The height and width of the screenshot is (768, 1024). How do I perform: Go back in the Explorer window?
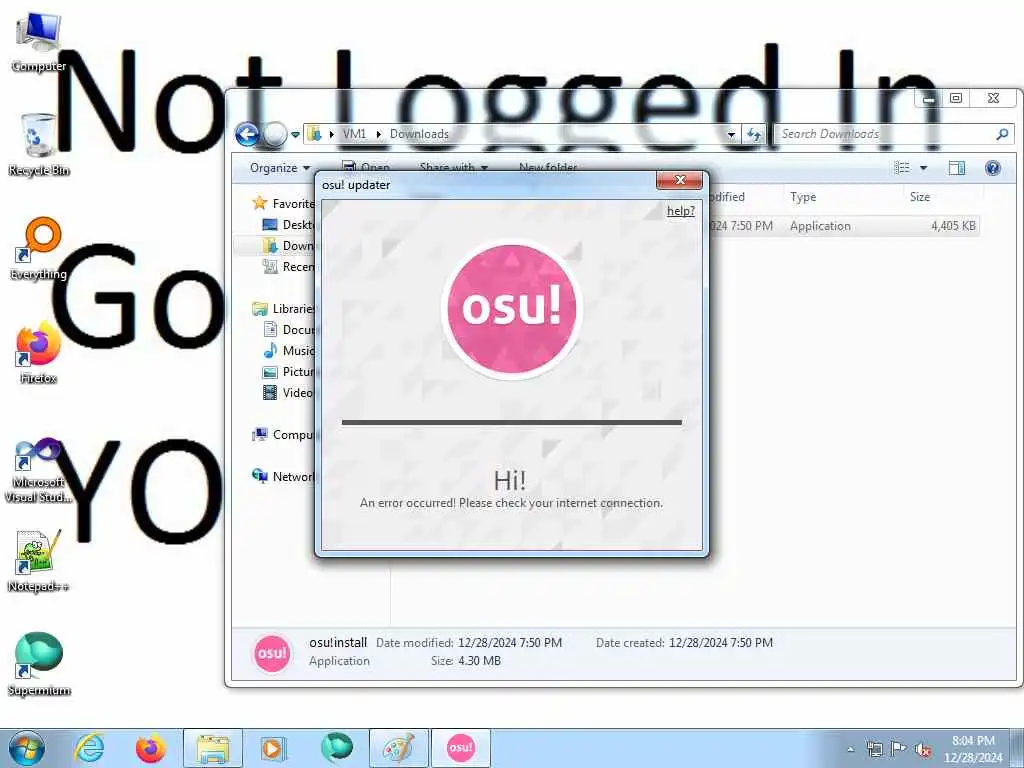248,135
